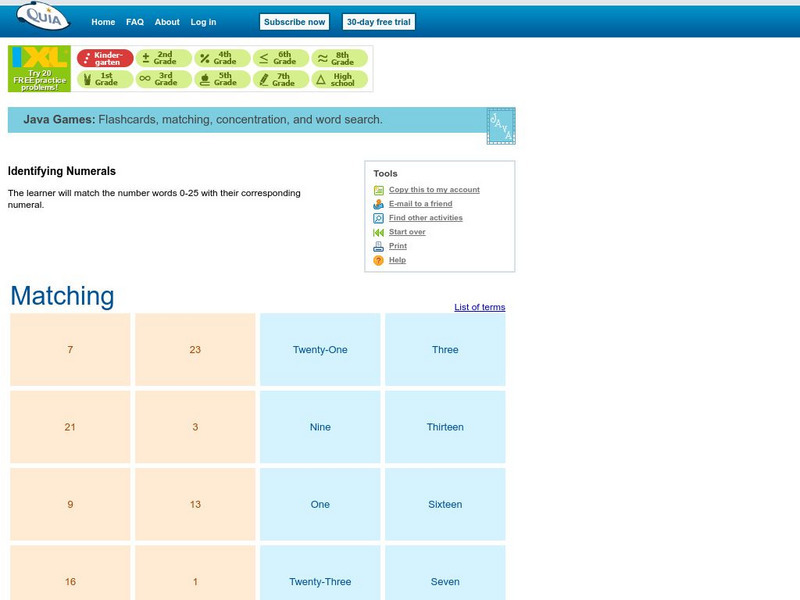Select the 5th Grade pill
The image size is (800, 600).
pos(222,79)
